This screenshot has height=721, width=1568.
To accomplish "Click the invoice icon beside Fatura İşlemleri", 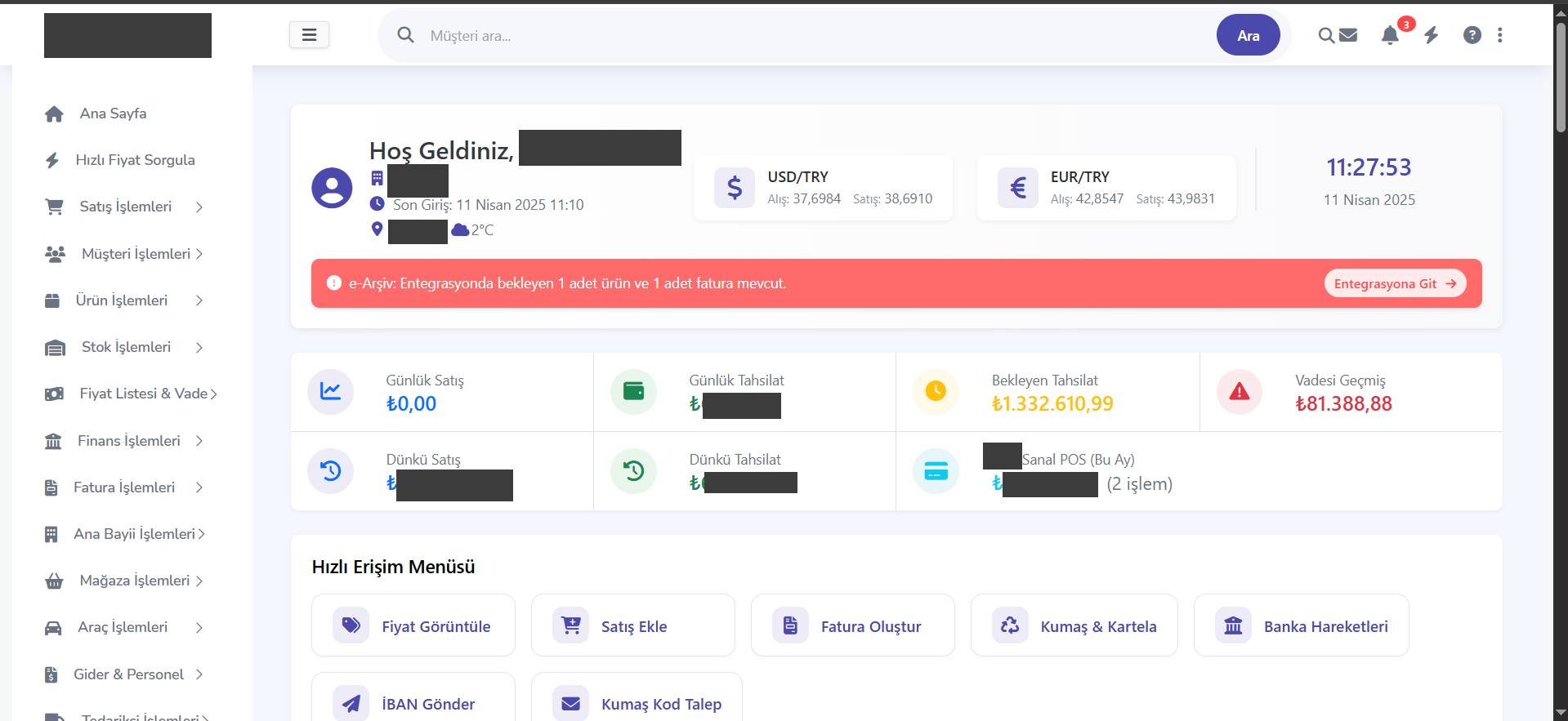I will [x=51, y=487].
